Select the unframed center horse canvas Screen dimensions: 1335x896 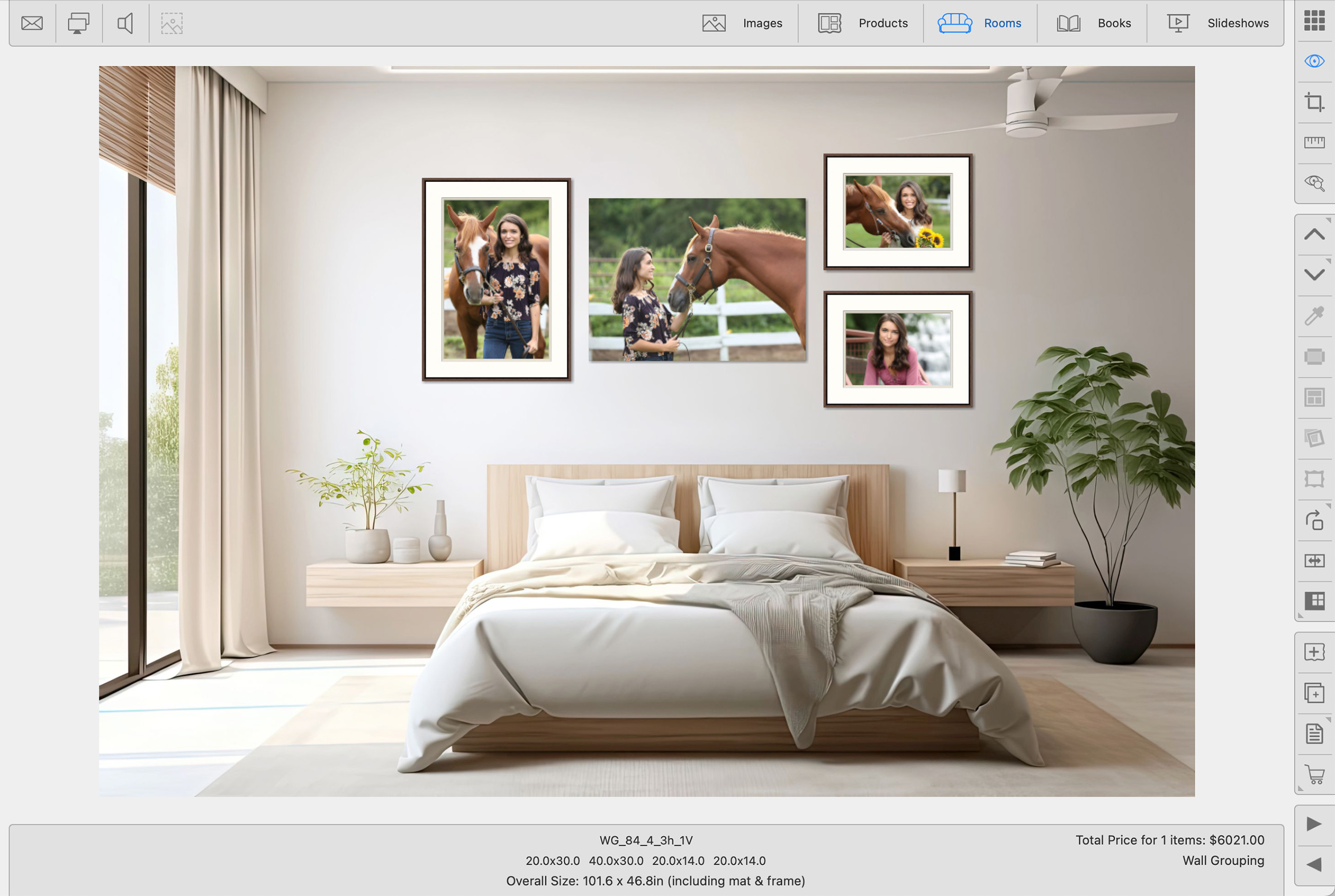tap(697, 279)
